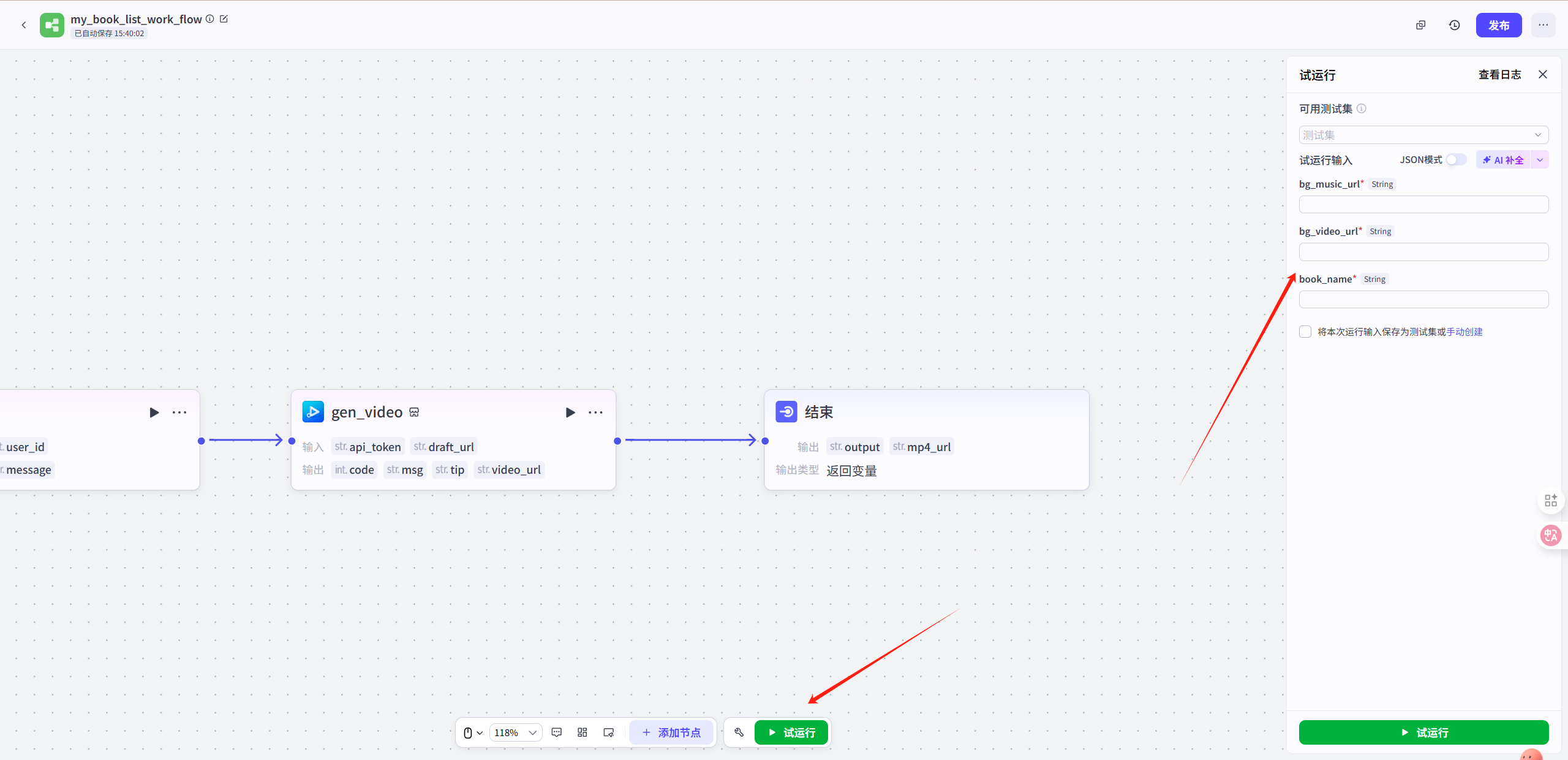This screenshot has width=1568, height=760.
Task: Toggle the JSON模式 switch
Action: pos(1456,160)
